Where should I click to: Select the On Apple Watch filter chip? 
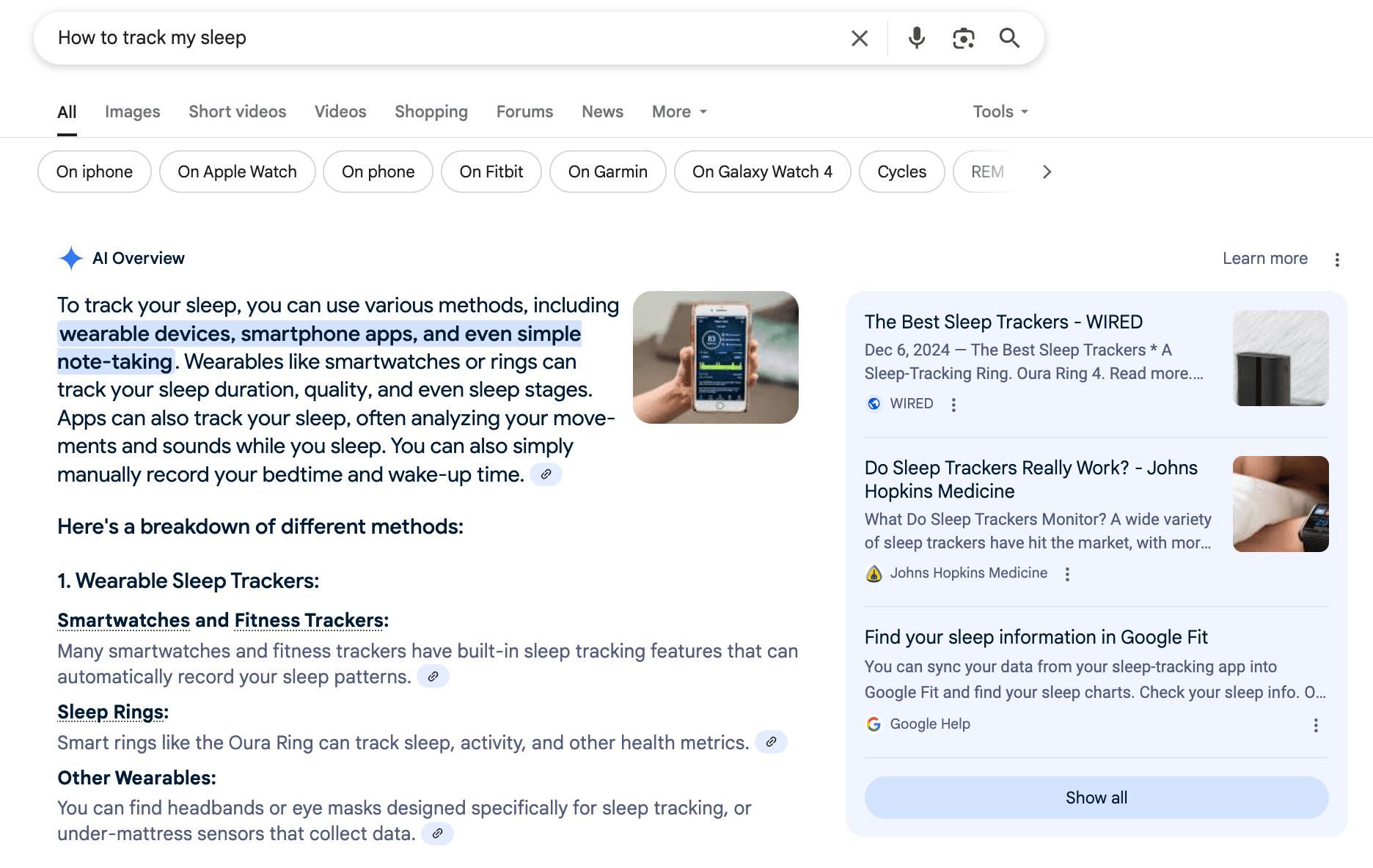(237, 172)
